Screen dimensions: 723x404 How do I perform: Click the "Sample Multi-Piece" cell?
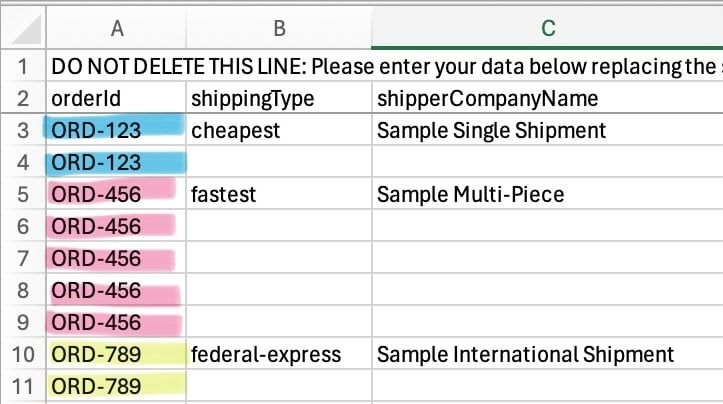coord(546,194)
